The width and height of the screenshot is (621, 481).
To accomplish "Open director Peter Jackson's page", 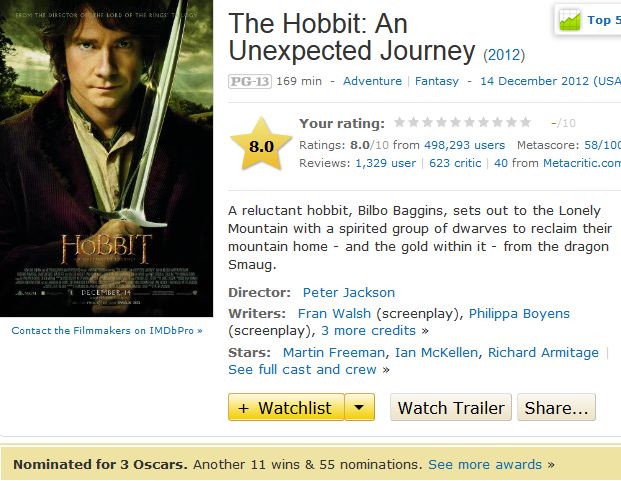I will click(348, 293).
